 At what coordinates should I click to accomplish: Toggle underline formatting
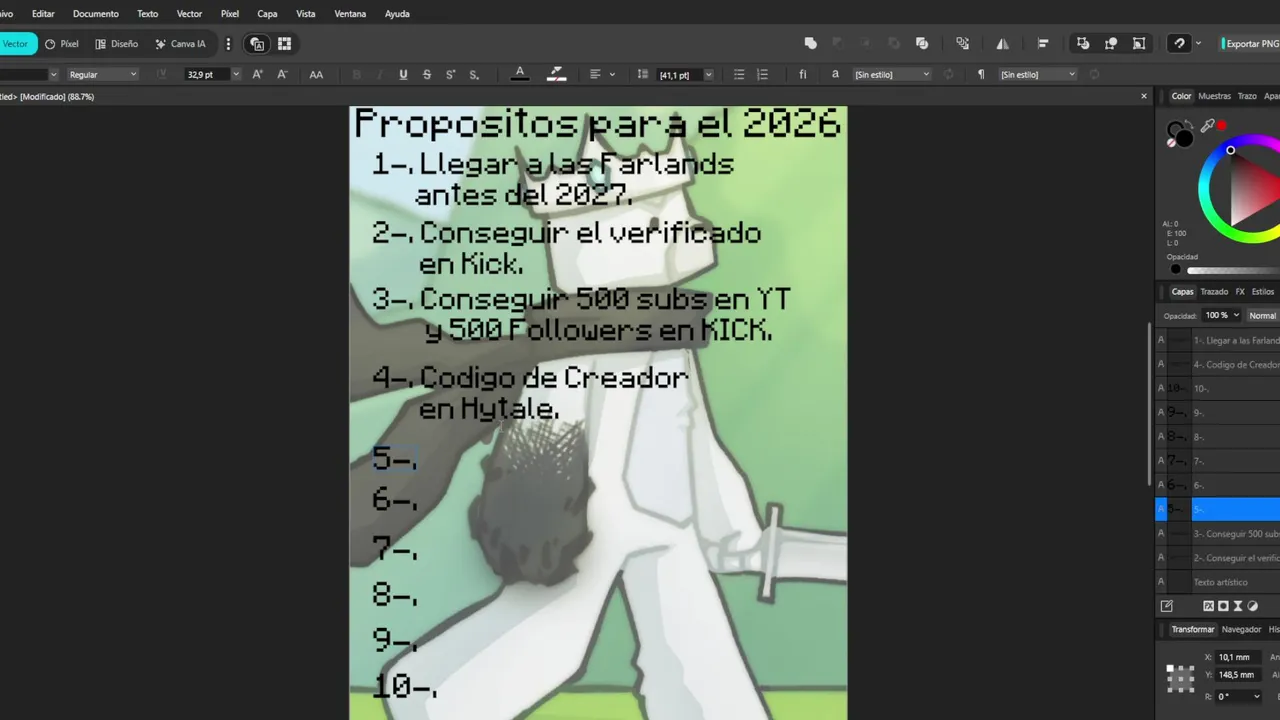pyautogui.click(x=403, y=74)
